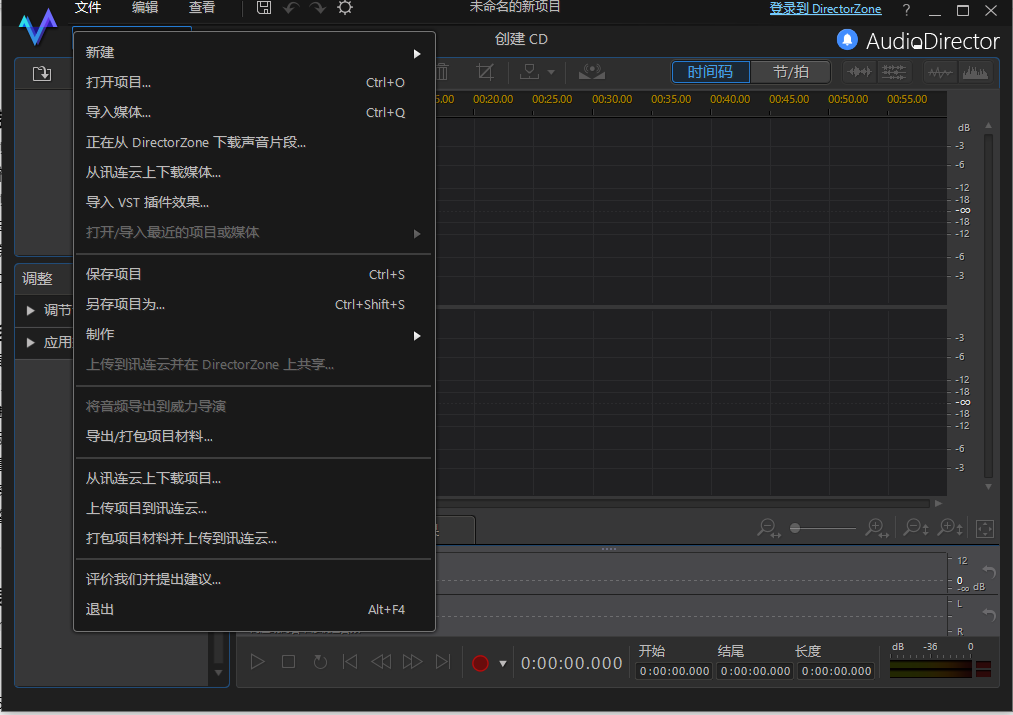Open the record options dropdown arrow
Screen dimensions: 1013x715
point(503,663)
